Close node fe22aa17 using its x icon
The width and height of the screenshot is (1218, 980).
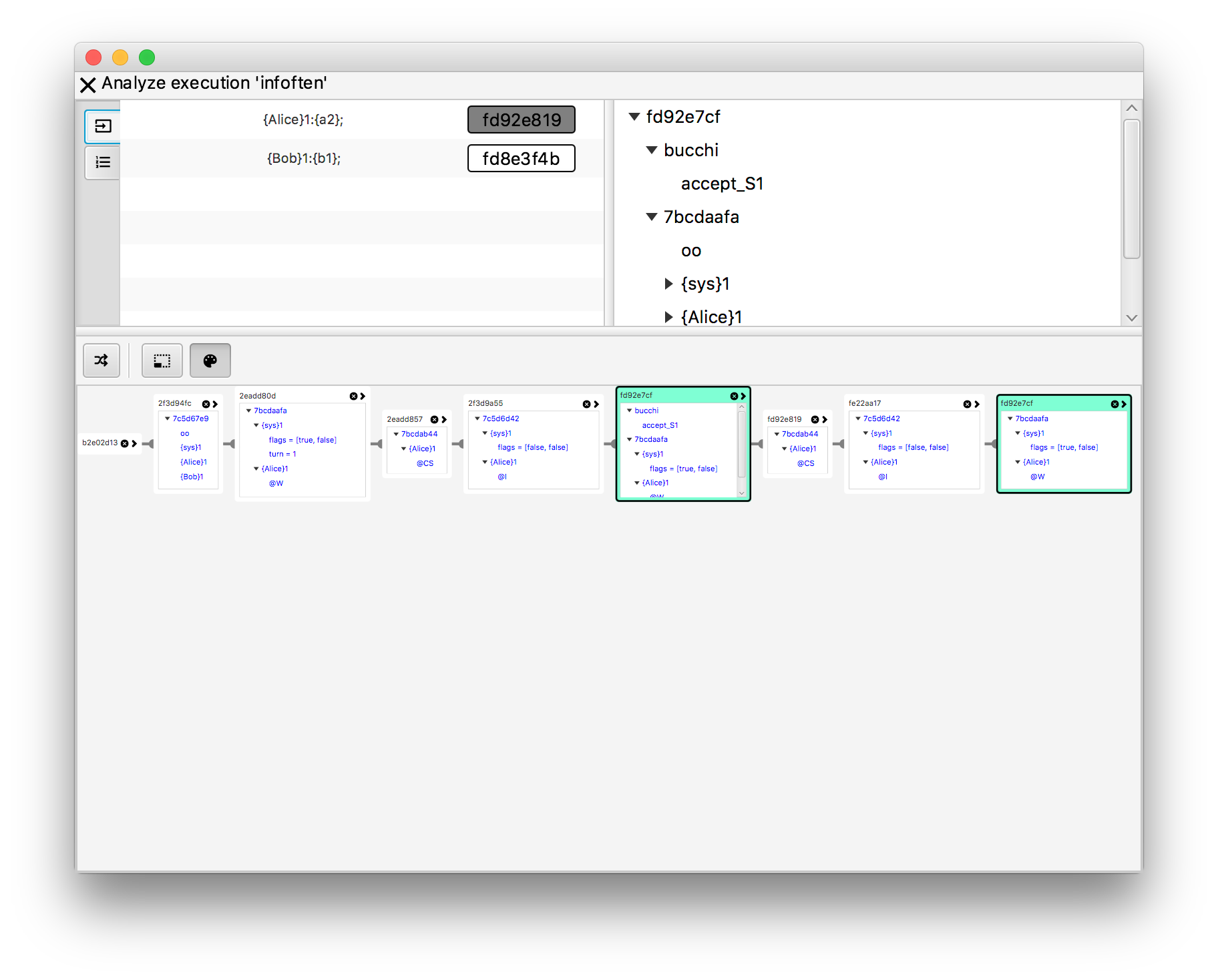coord(967,404)
